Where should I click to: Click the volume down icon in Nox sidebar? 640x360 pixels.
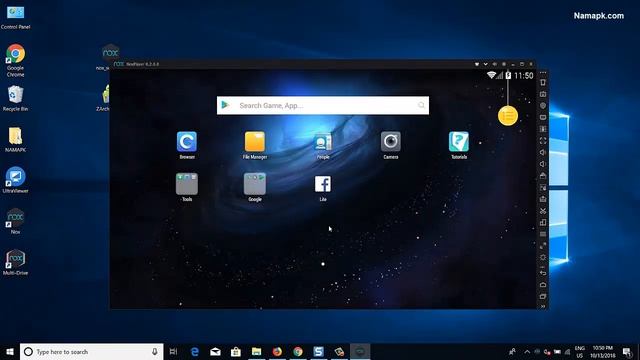pyautogui.click(x=543, y=164)
